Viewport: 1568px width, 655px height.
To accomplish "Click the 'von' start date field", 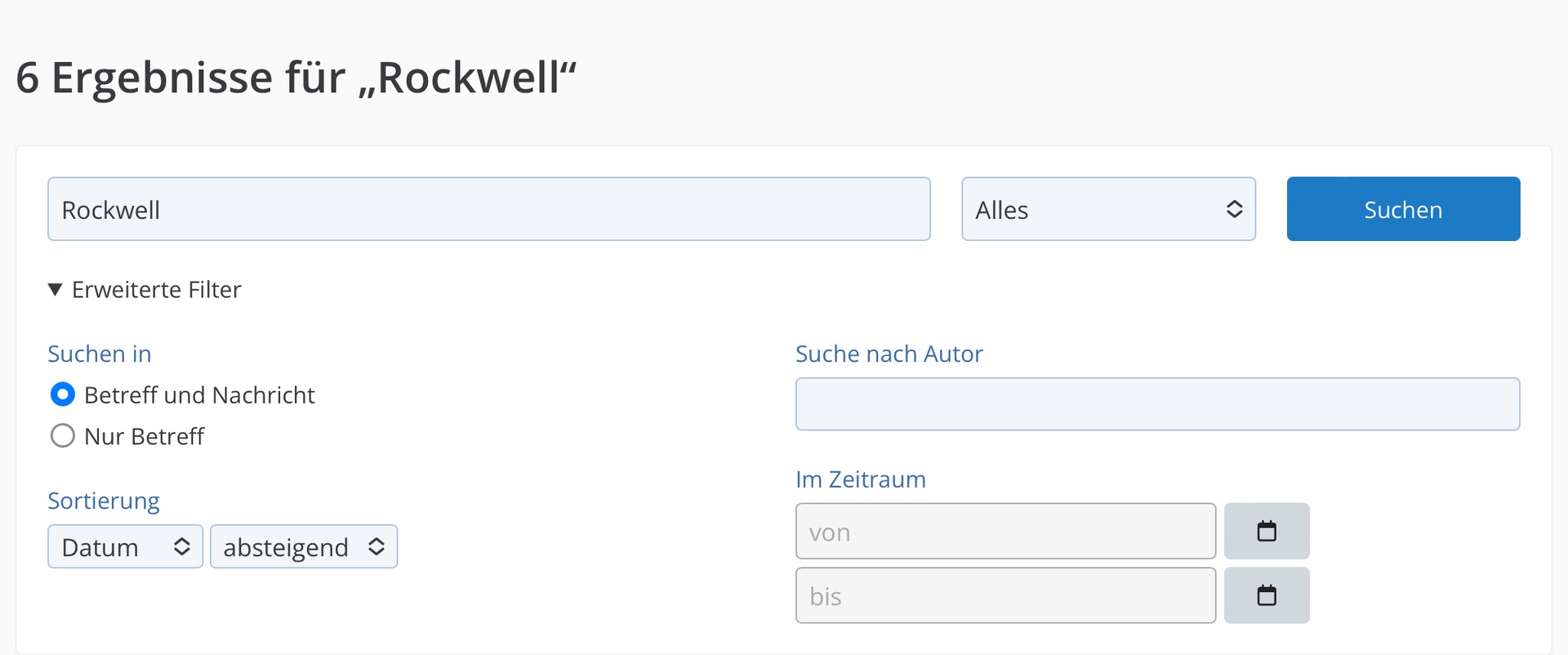I will 1005,531.
